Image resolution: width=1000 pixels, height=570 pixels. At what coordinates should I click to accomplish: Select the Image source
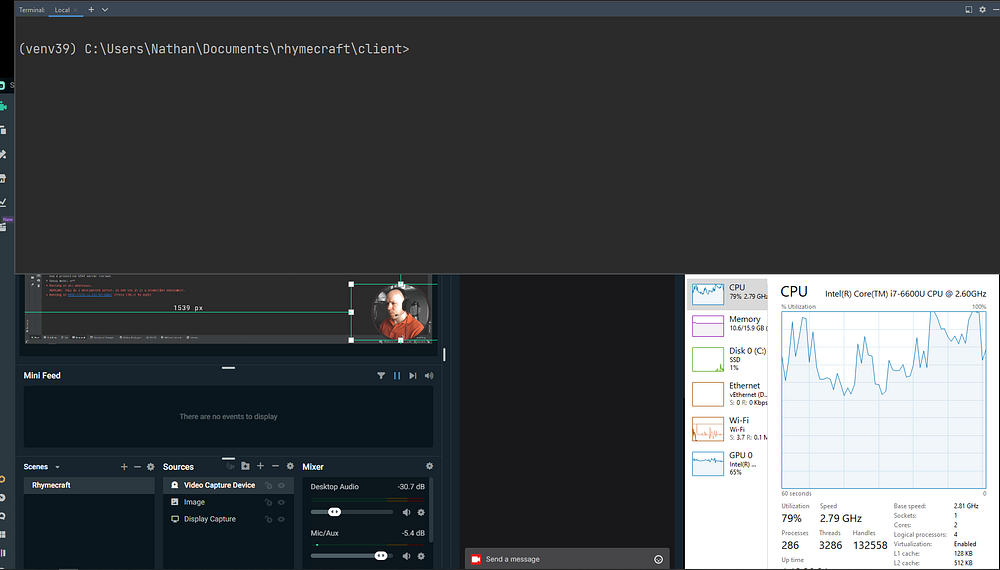[x=228, y=502]
